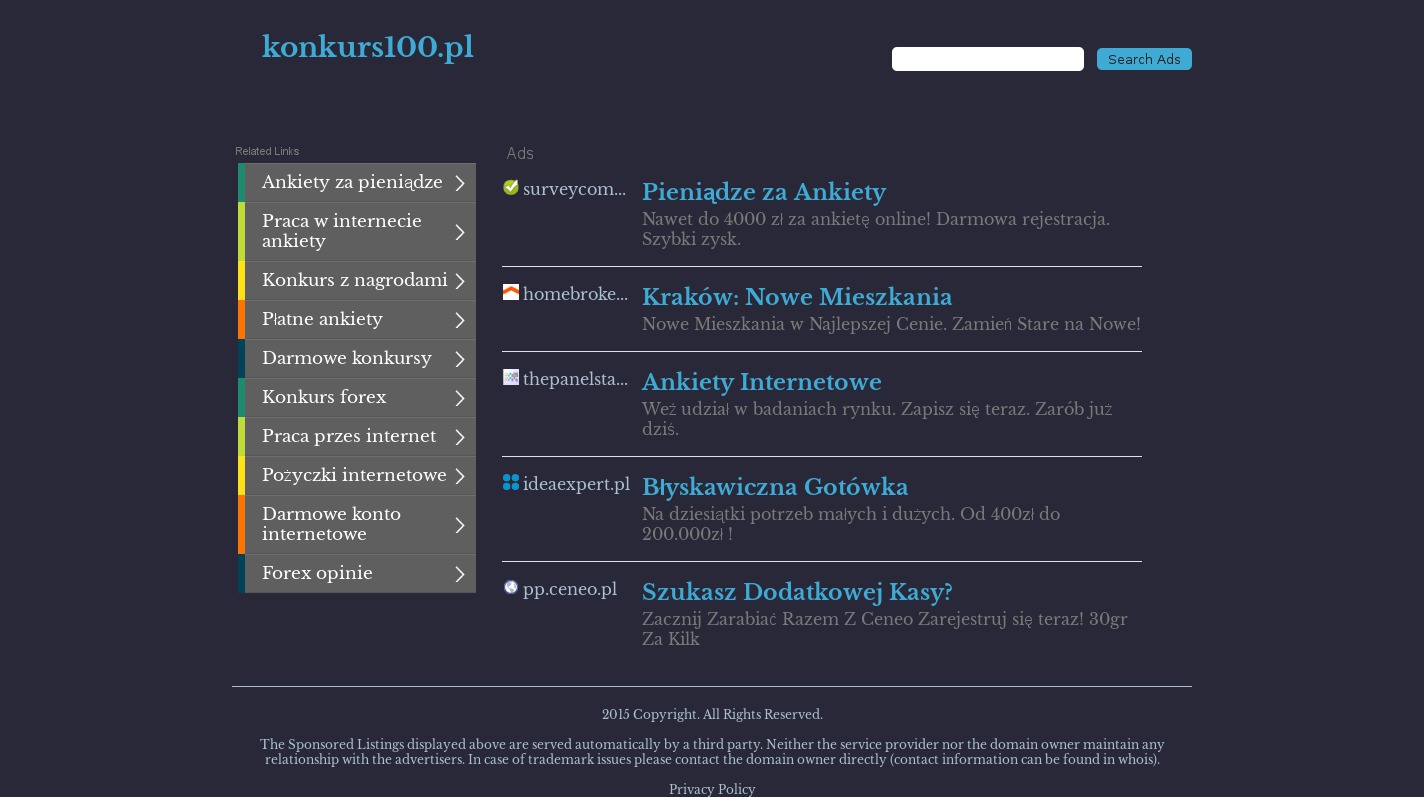Screen dimensions: 1424x797
Task: Click the blue ideaexpert.pl favicon
Action: point(511,482)
